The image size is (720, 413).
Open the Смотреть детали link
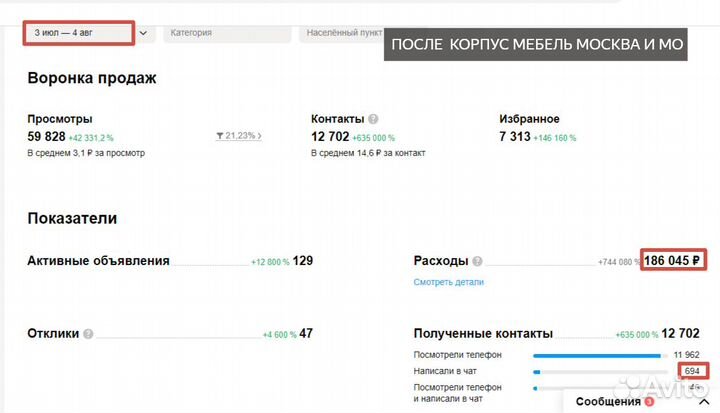click(x=449, y=282)
